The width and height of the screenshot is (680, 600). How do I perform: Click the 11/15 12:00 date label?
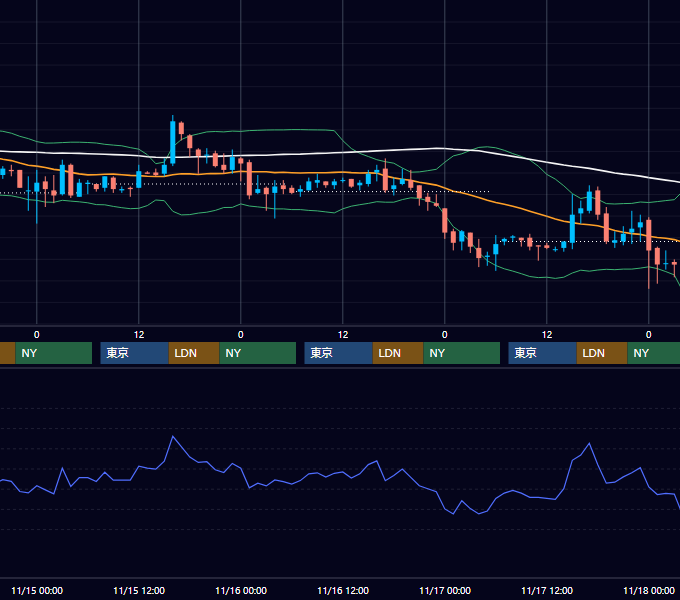[x=139, y=590]
